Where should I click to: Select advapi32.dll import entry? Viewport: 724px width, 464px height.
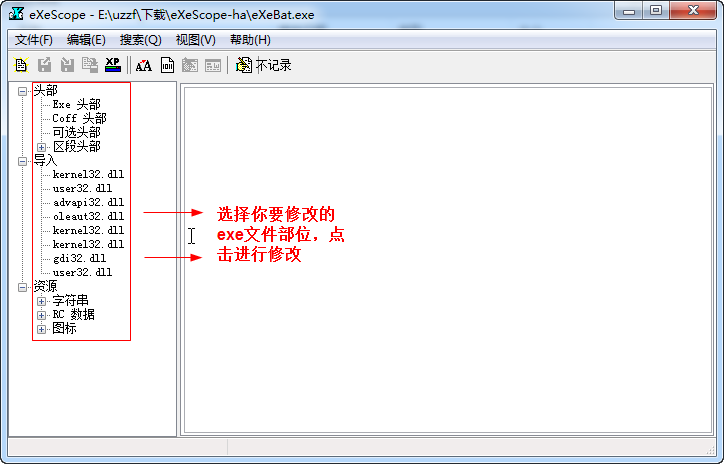pos(88,202)
